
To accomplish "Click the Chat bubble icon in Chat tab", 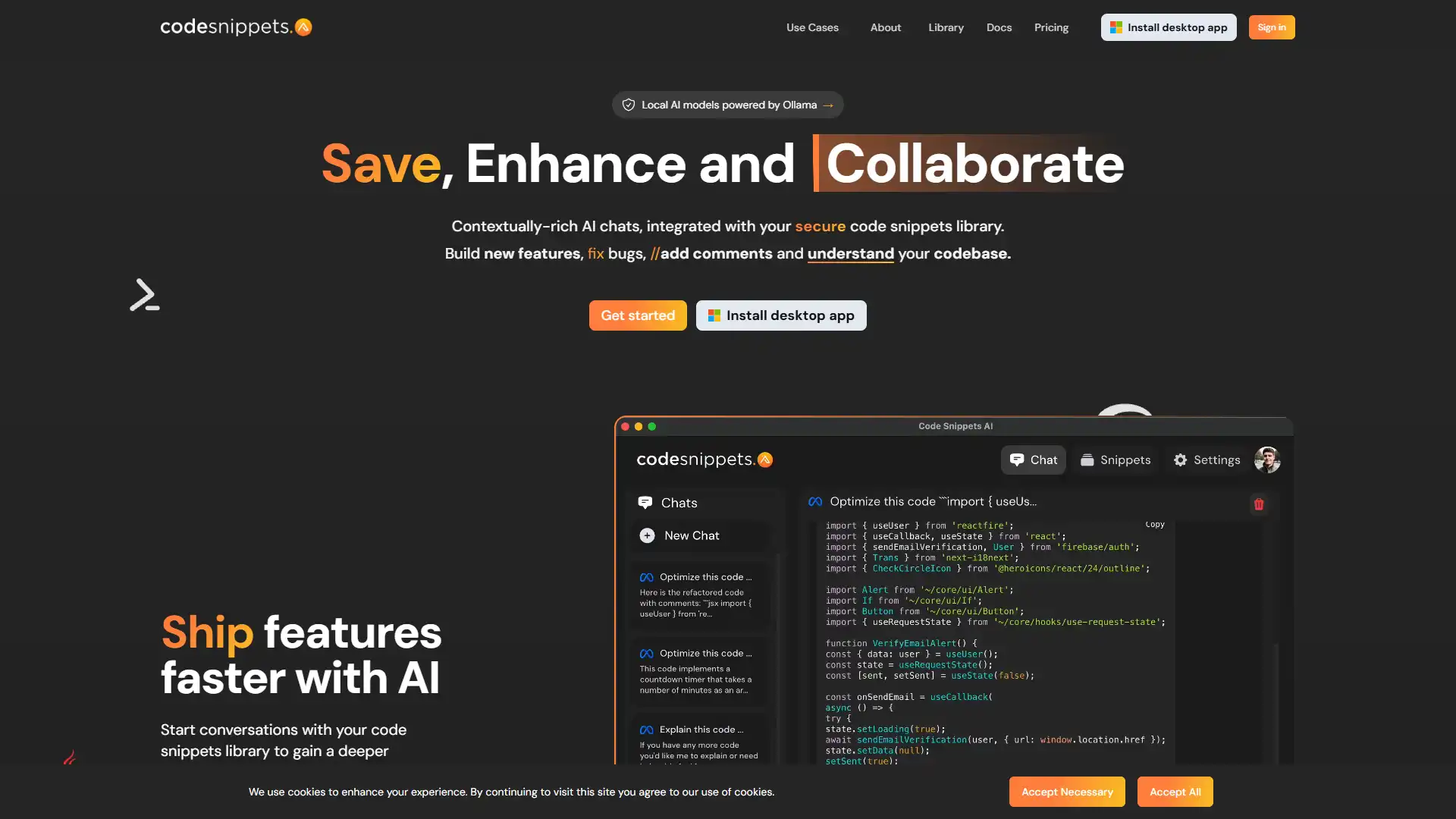I will click(x=1017, y=460).
